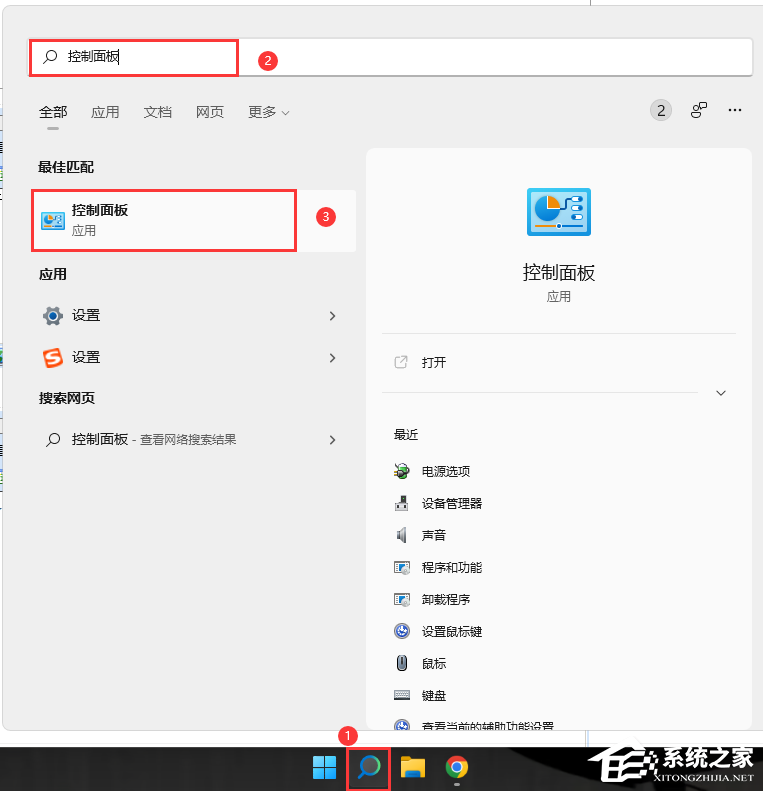
Task: Expand more actions chevron below 打开
Action: pyautogui.click(x=721, y=393)
